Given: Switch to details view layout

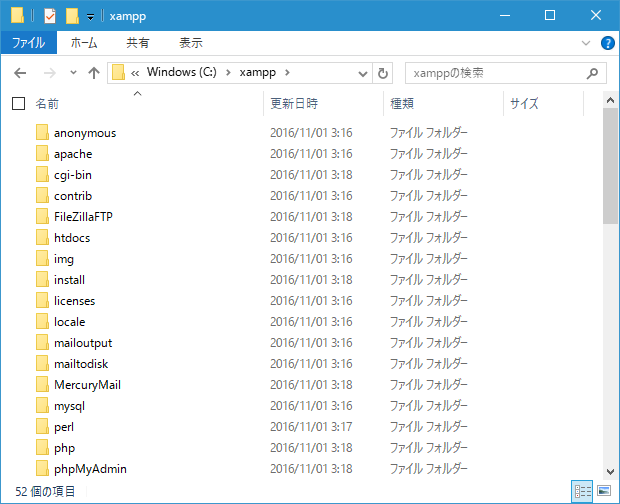Looking at the screenshot, I should tap(582, 491).
